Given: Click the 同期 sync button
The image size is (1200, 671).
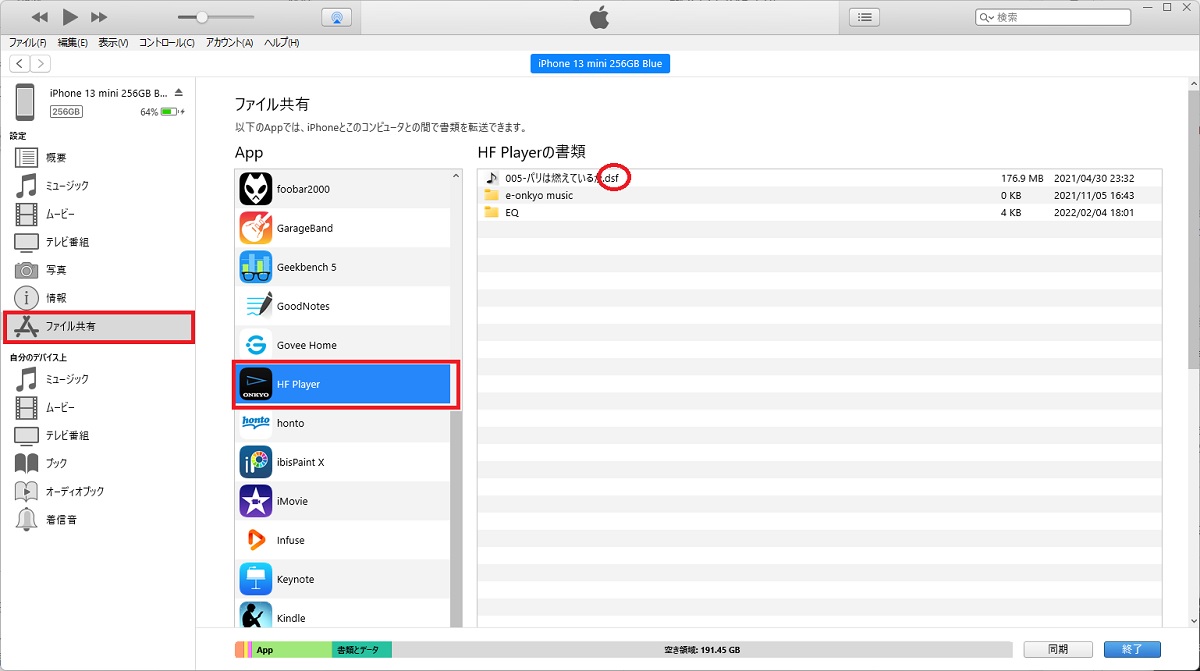Looking at the screenshot, I should click(1058, 649).
